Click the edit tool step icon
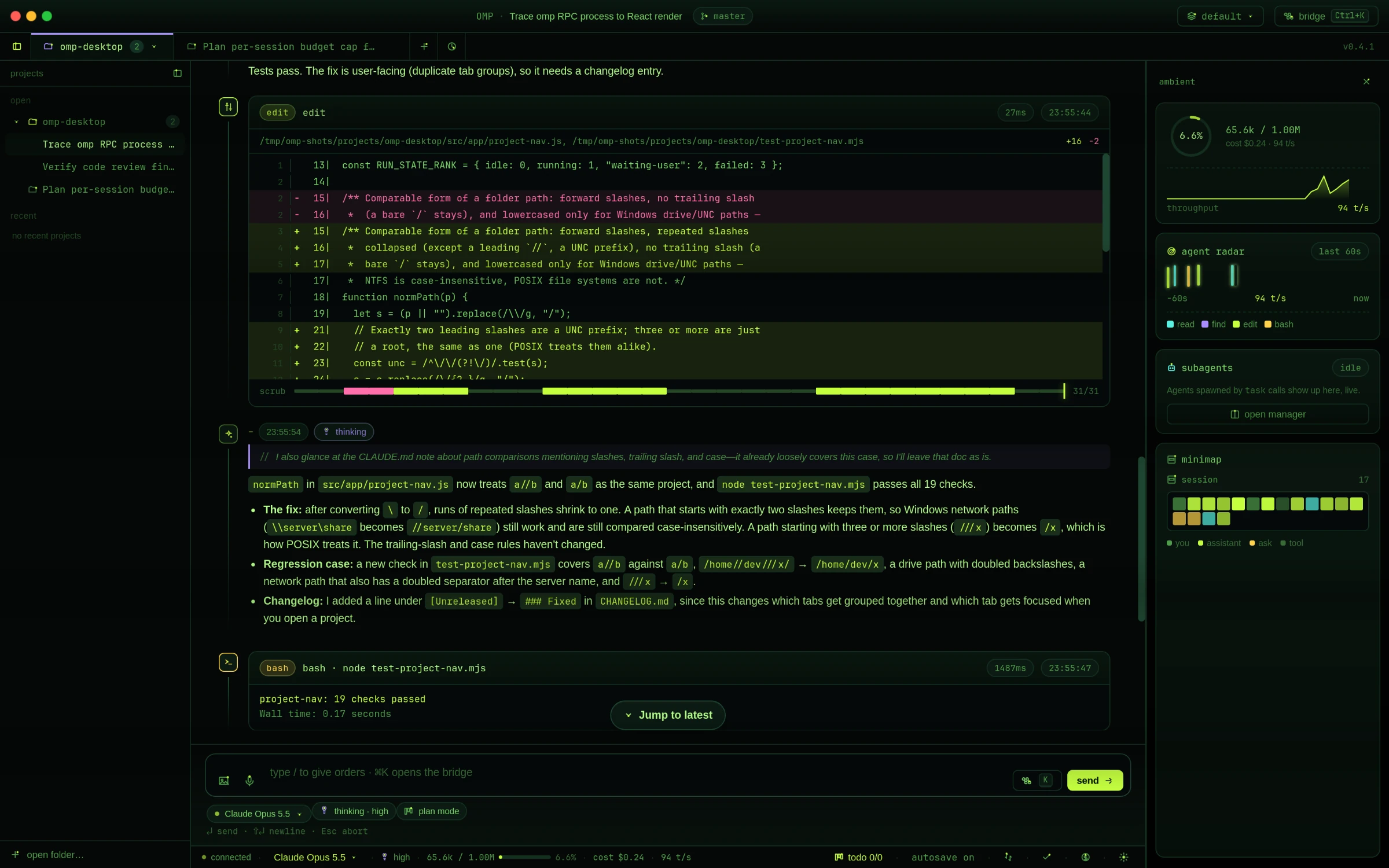The width and height of the screenshot is (1389, 868). (228, 106)
